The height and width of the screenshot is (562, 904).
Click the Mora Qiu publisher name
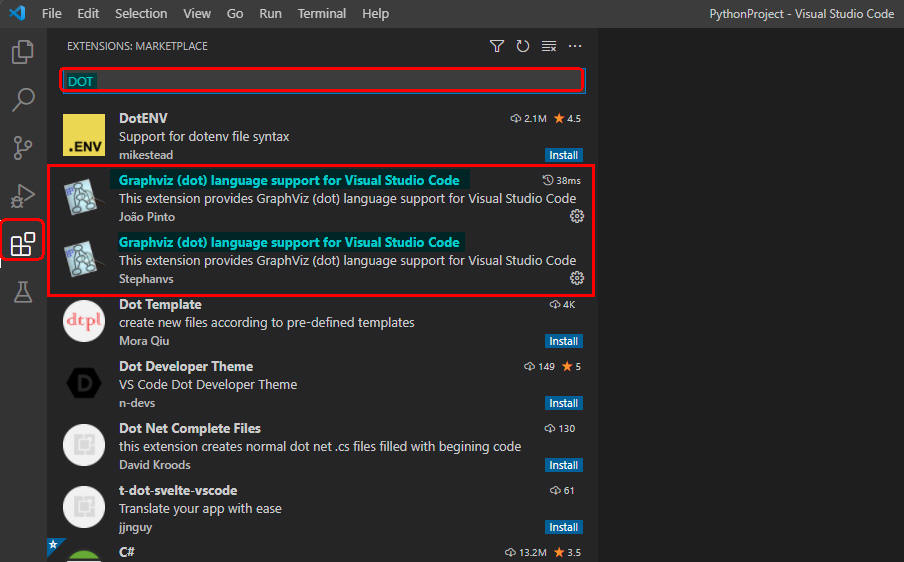pos(144,341)
